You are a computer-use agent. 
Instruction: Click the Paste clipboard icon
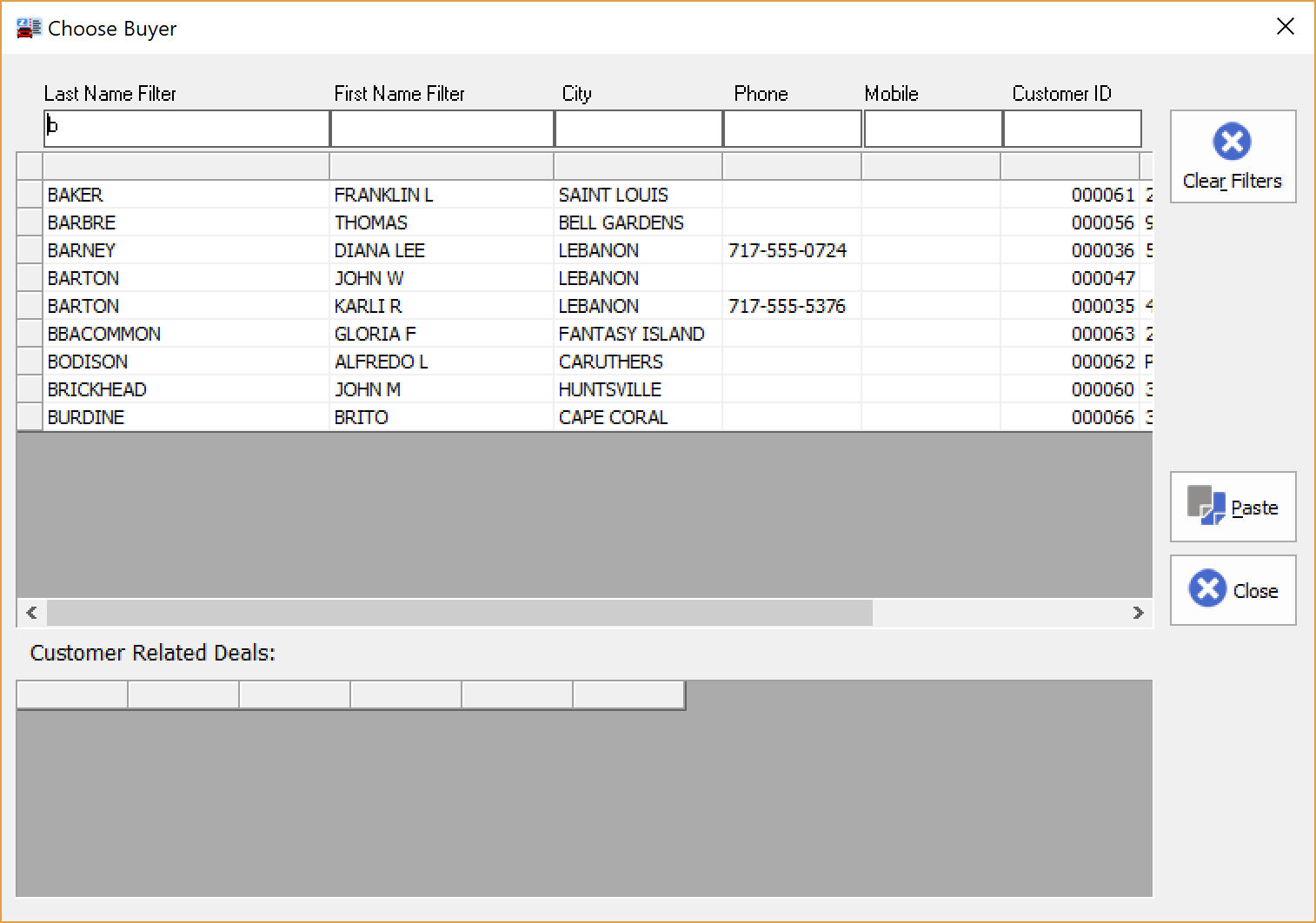point(1206,505)
